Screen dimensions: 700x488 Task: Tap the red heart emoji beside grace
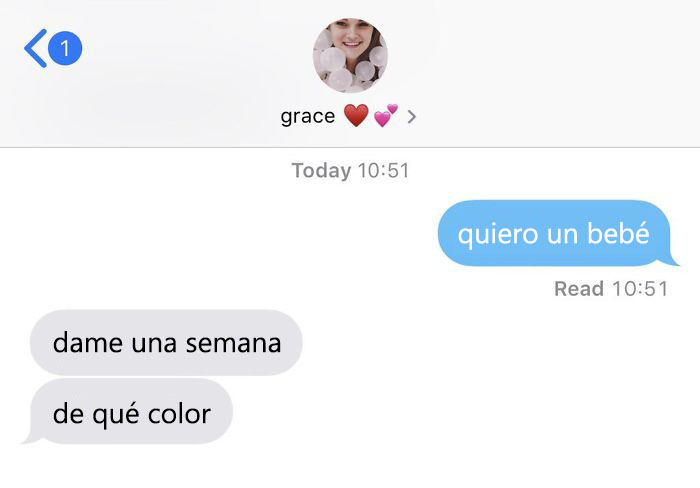tap(356, 116)
